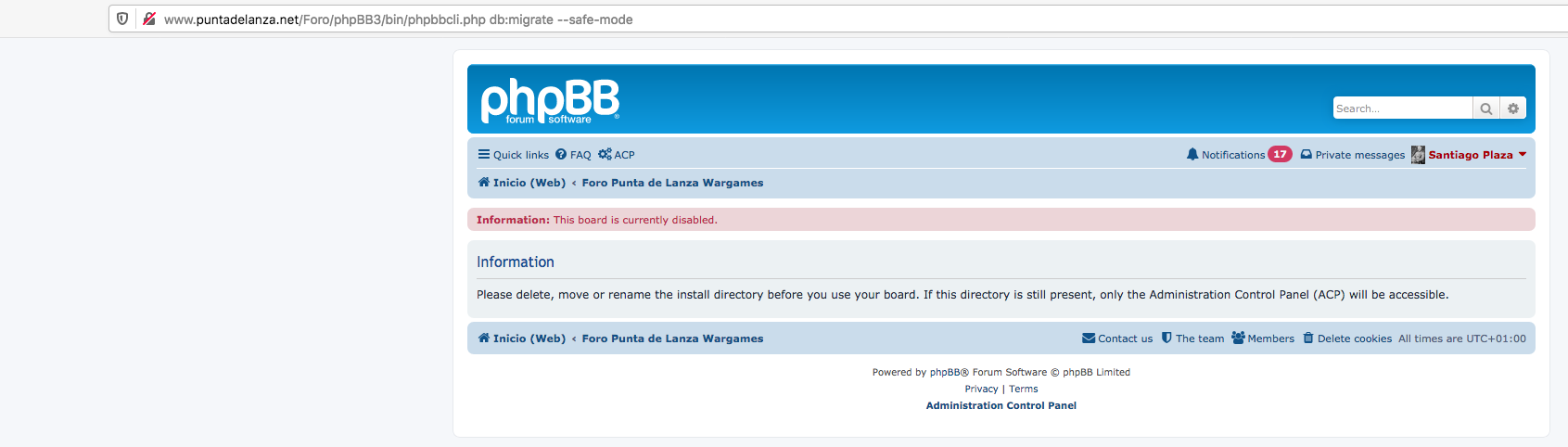Click the notifications bell icon
The width and height of the screenshot is (1568, 447).
click(1192, 154)
